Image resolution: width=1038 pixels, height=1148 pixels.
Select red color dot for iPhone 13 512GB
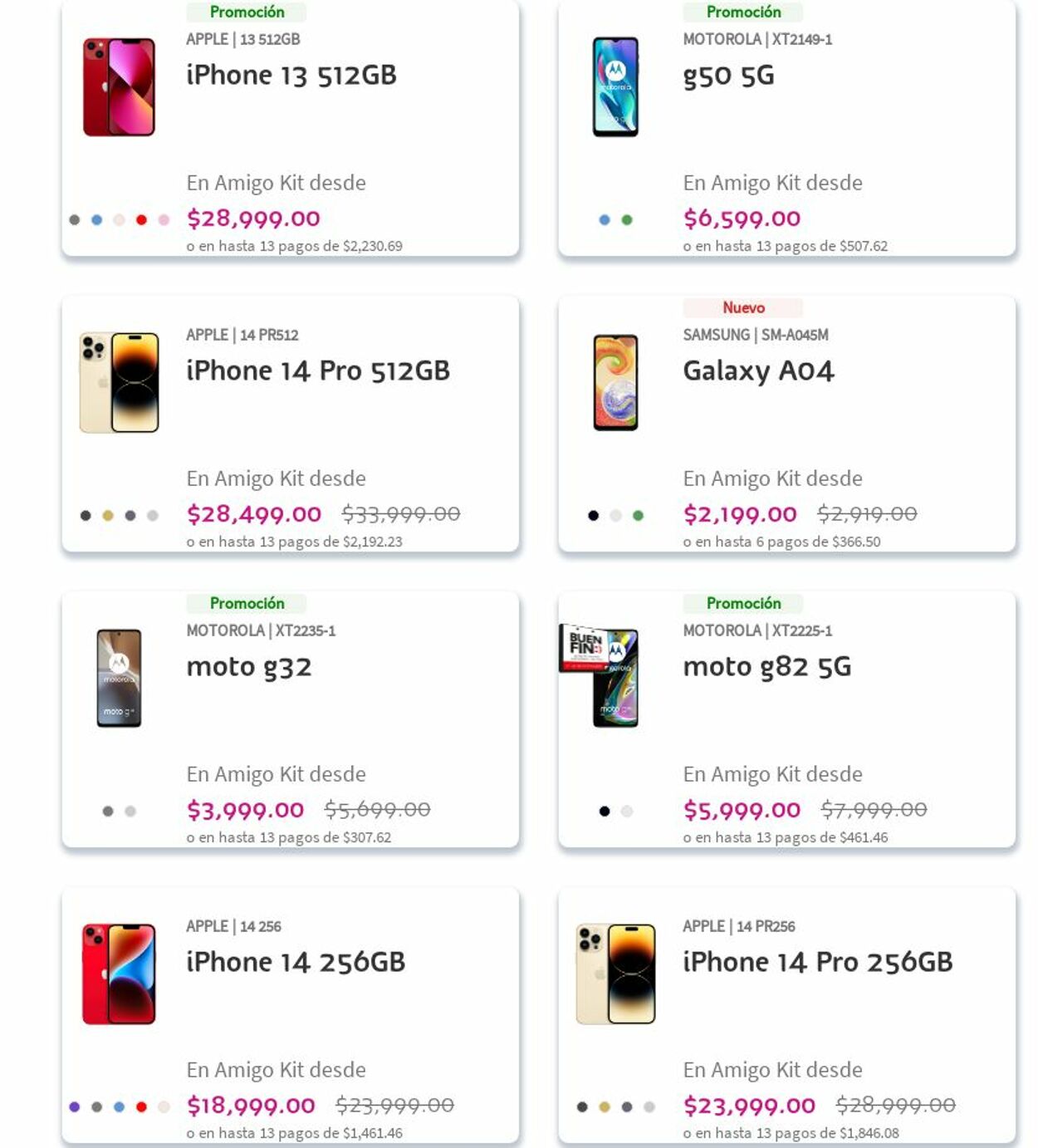pyautogui.click(x=141, y=220)
